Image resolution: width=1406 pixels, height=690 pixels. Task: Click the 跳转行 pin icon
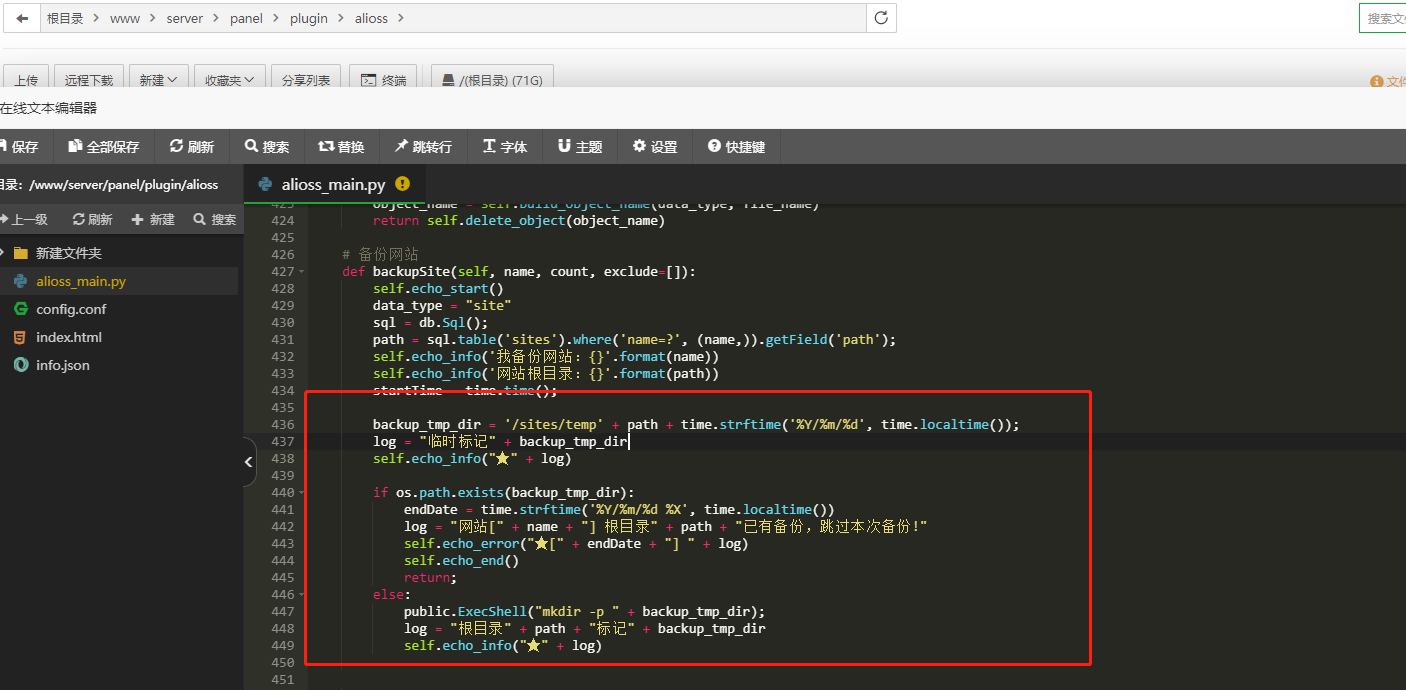click(401, 146)
